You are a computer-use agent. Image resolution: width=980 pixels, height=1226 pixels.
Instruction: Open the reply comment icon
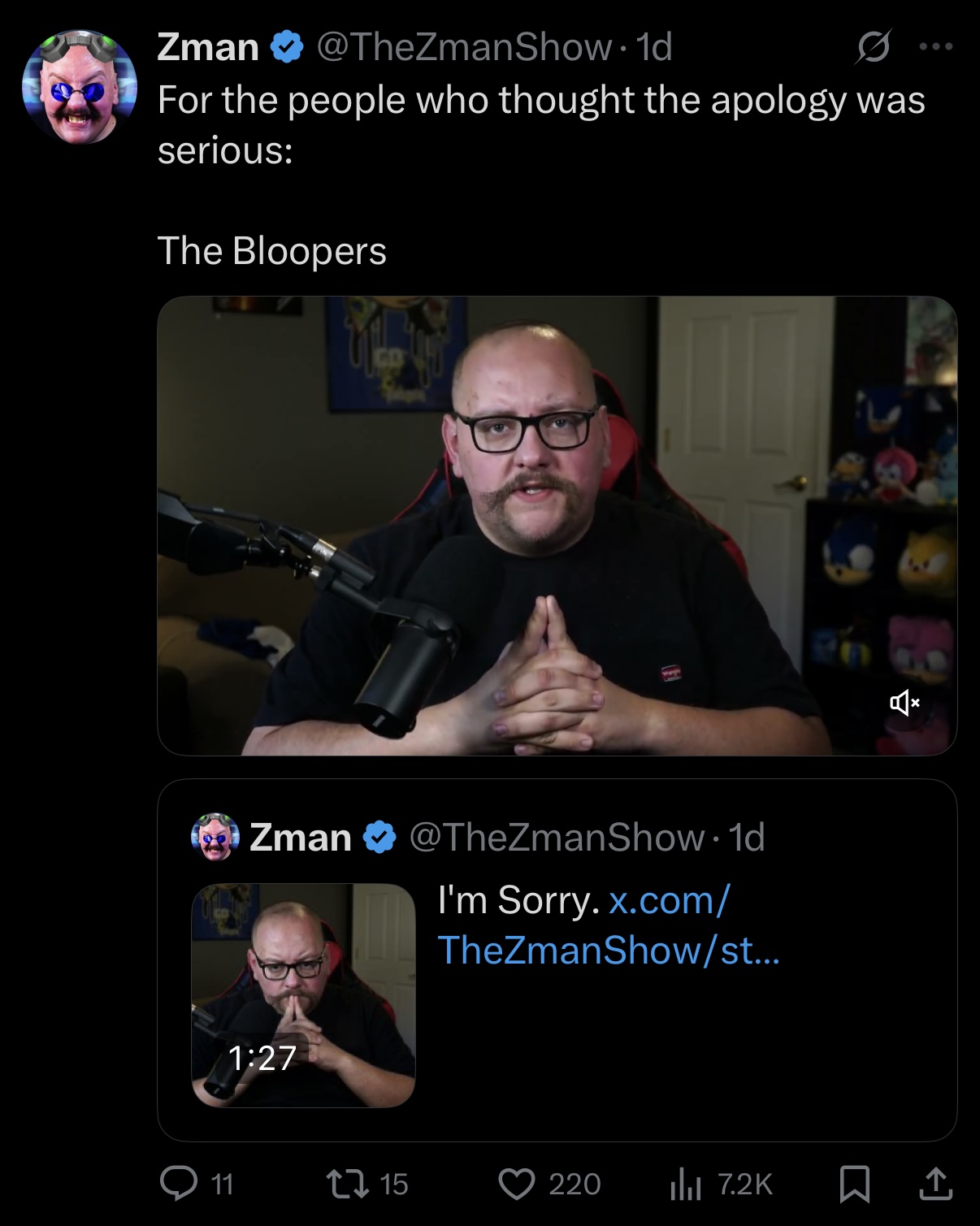(179, 1183)
